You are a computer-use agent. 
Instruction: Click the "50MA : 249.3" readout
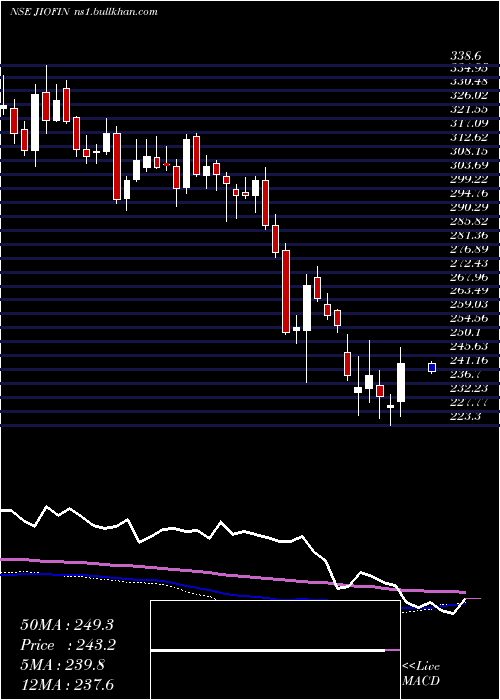(69, 625)
